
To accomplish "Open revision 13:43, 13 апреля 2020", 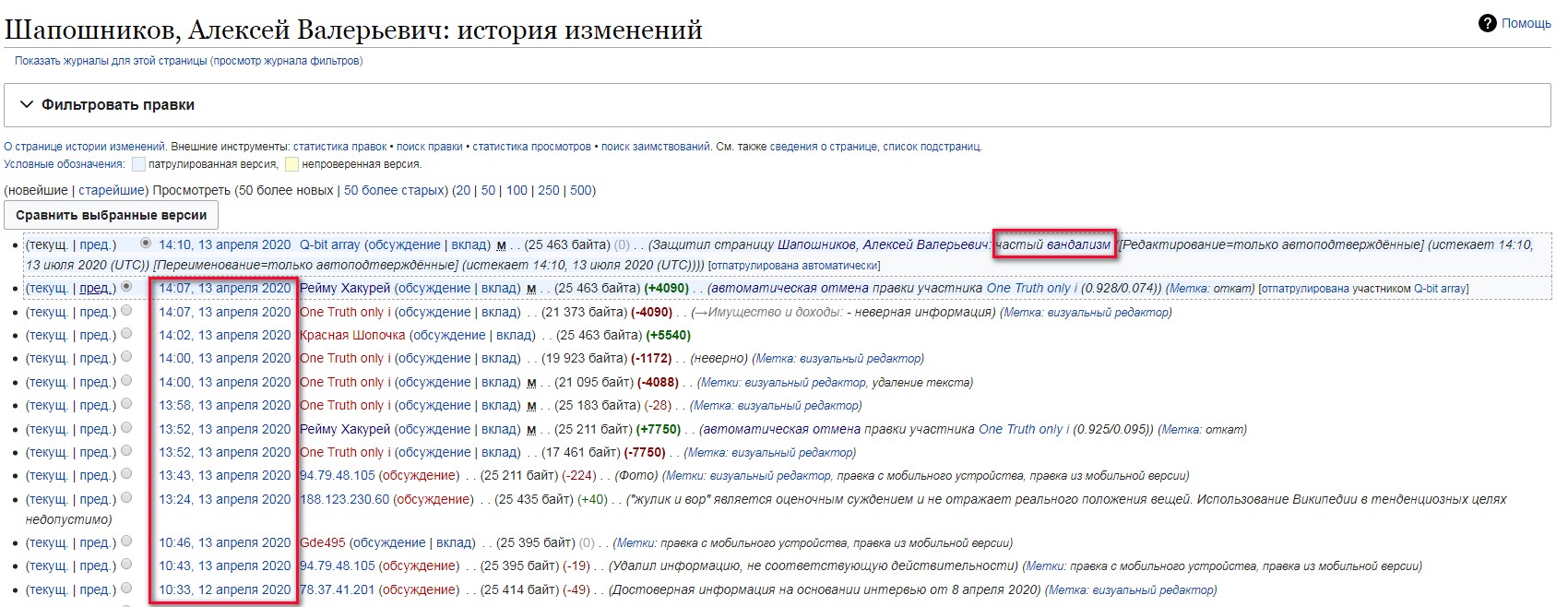I will tap(224, 475).
